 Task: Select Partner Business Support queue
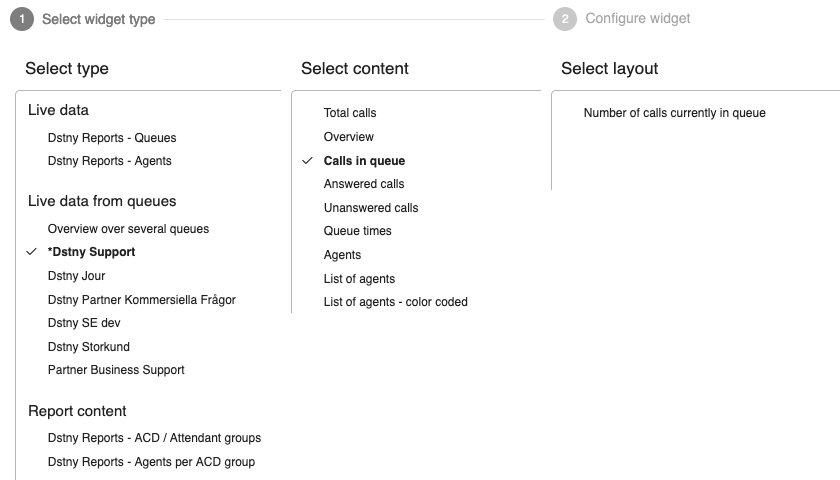(116, 370)
